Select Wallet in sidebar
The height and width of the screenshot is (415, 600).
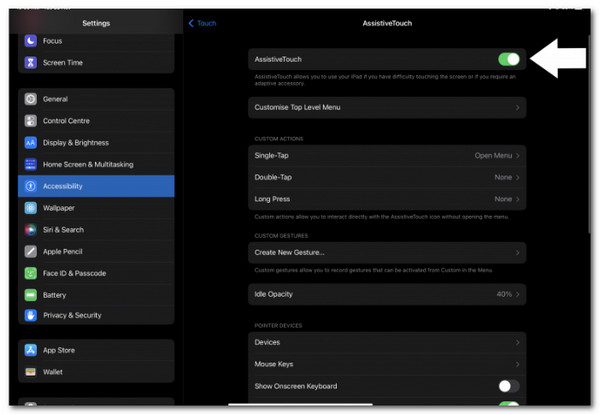pos(96,372)
